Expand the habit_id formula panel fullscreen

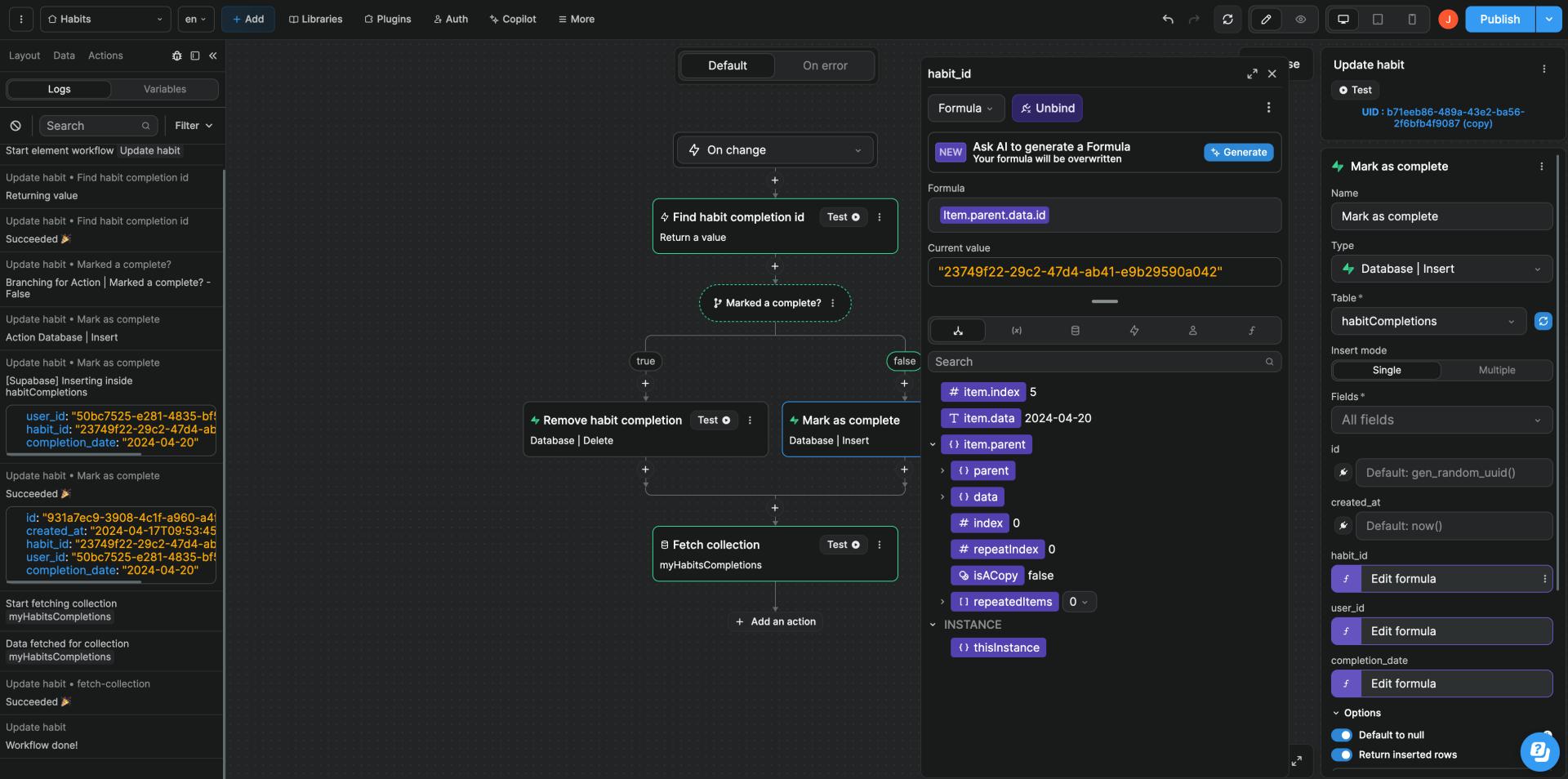1252,73
